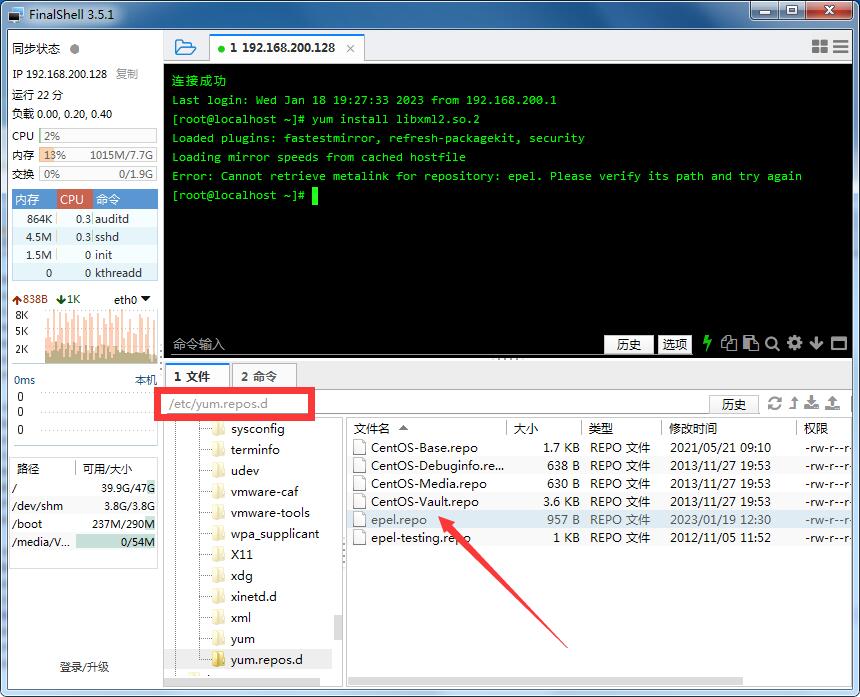Image resolution: width=860 pixels, height=697 pixels.
Task: Switch to the grid layout view icon
Action: tap(820, 47)
